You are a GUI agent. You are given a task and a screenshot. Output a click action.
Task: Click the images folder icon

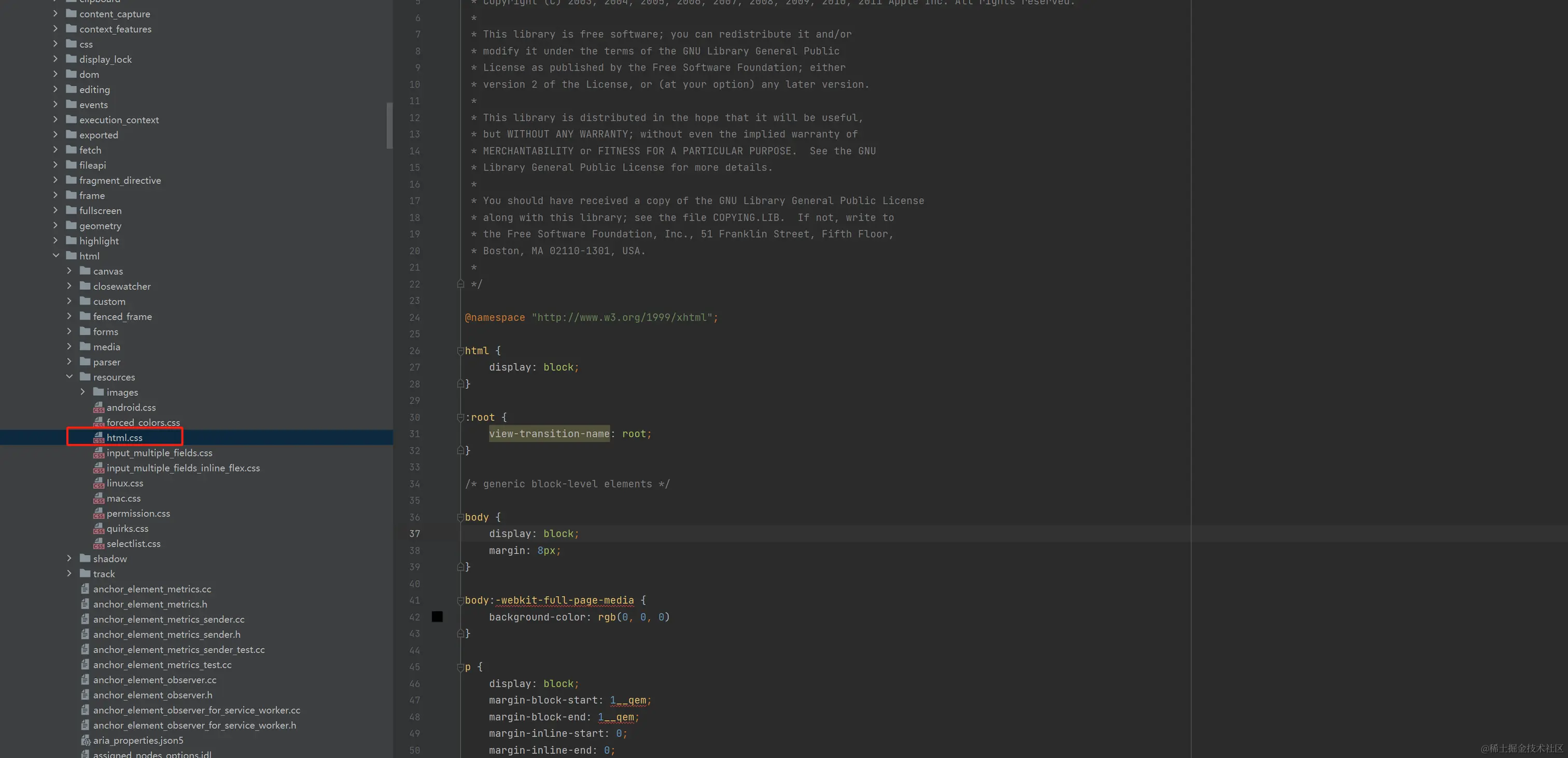pos(99,392)
